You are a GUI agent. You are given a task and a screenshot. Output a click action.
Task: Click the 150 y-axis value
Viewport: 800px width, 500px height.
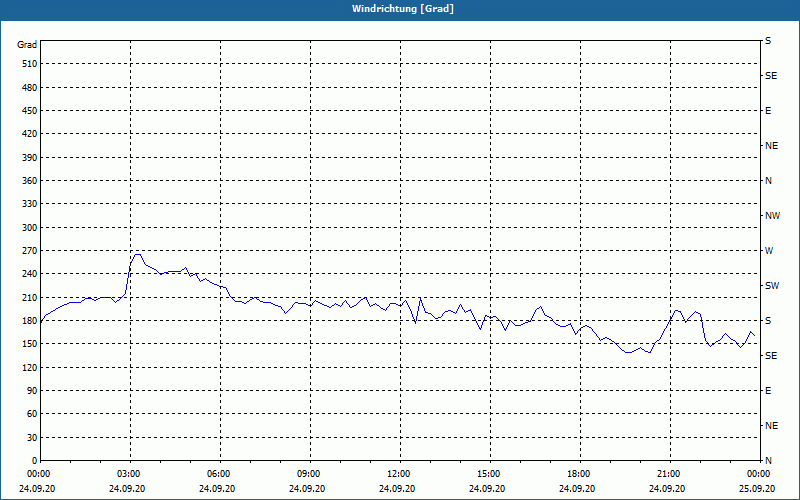pyautogui.click(x=30, y=344)
